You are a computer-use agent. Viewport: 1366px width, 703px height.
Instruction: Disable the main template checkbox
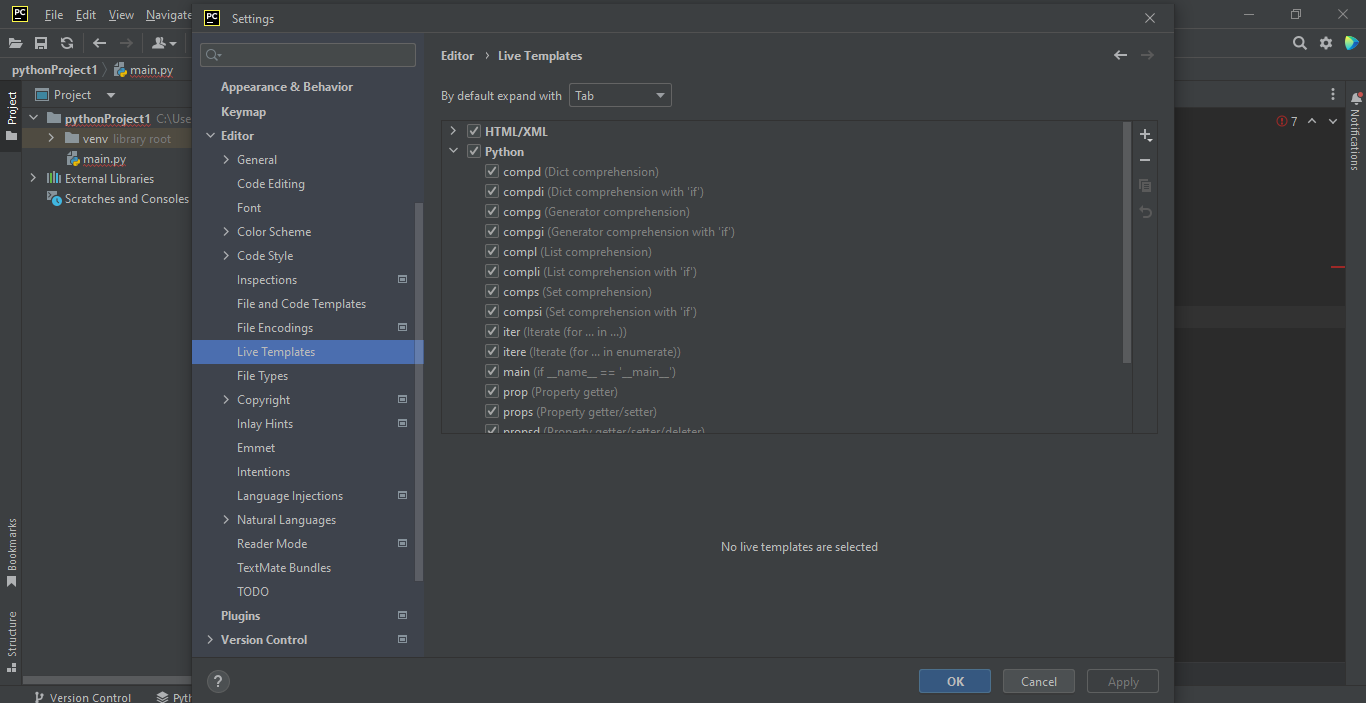[x=491, y=371]
